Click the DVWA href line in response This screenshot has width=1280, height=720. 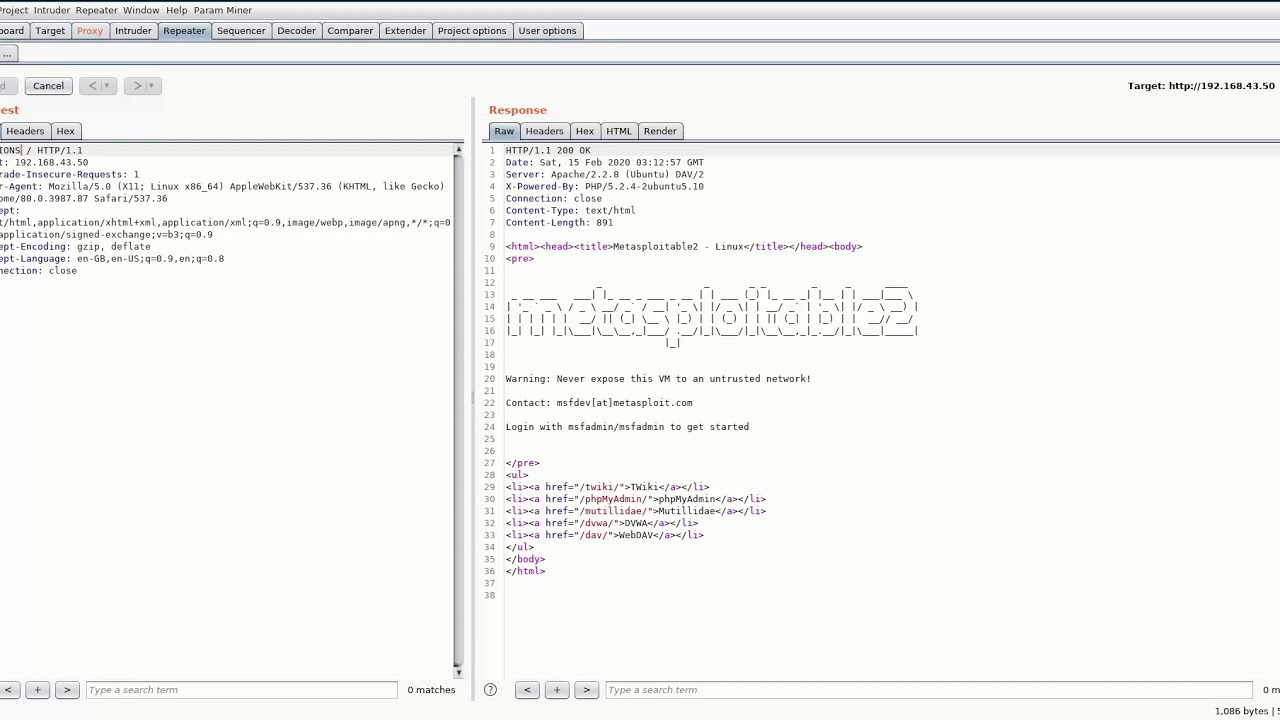tap(601, 523)
